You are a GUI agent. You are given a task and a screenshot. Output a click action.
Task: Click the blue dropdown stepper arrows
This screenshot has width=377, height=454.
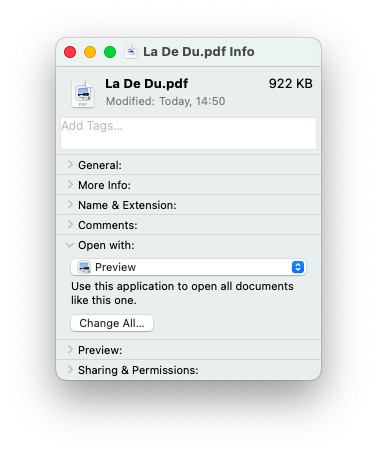298,267
